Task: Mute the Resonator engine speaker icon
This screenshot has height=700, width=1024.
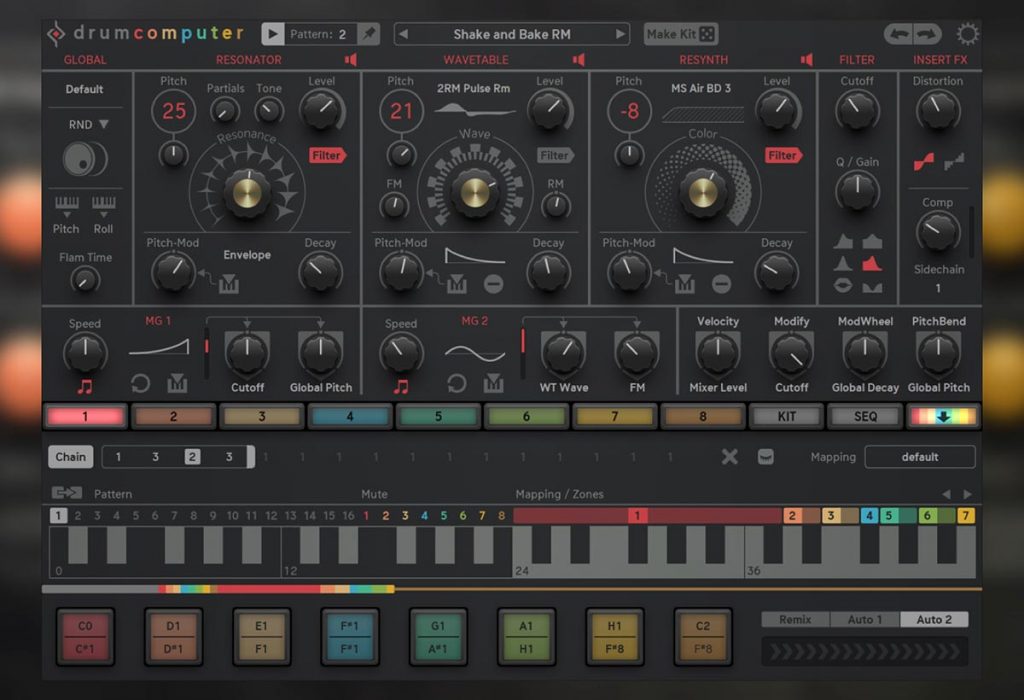Action: (351, 60)
